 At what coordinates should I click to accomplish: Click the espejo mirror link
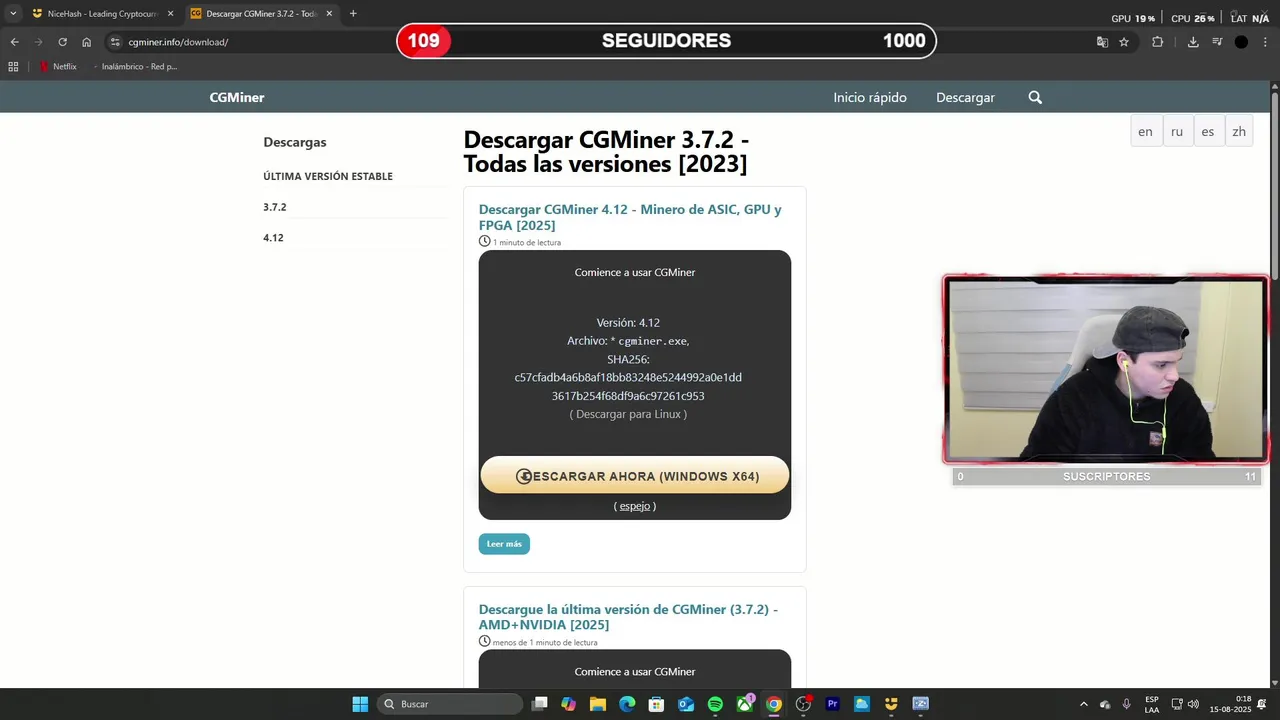(635, 506)
